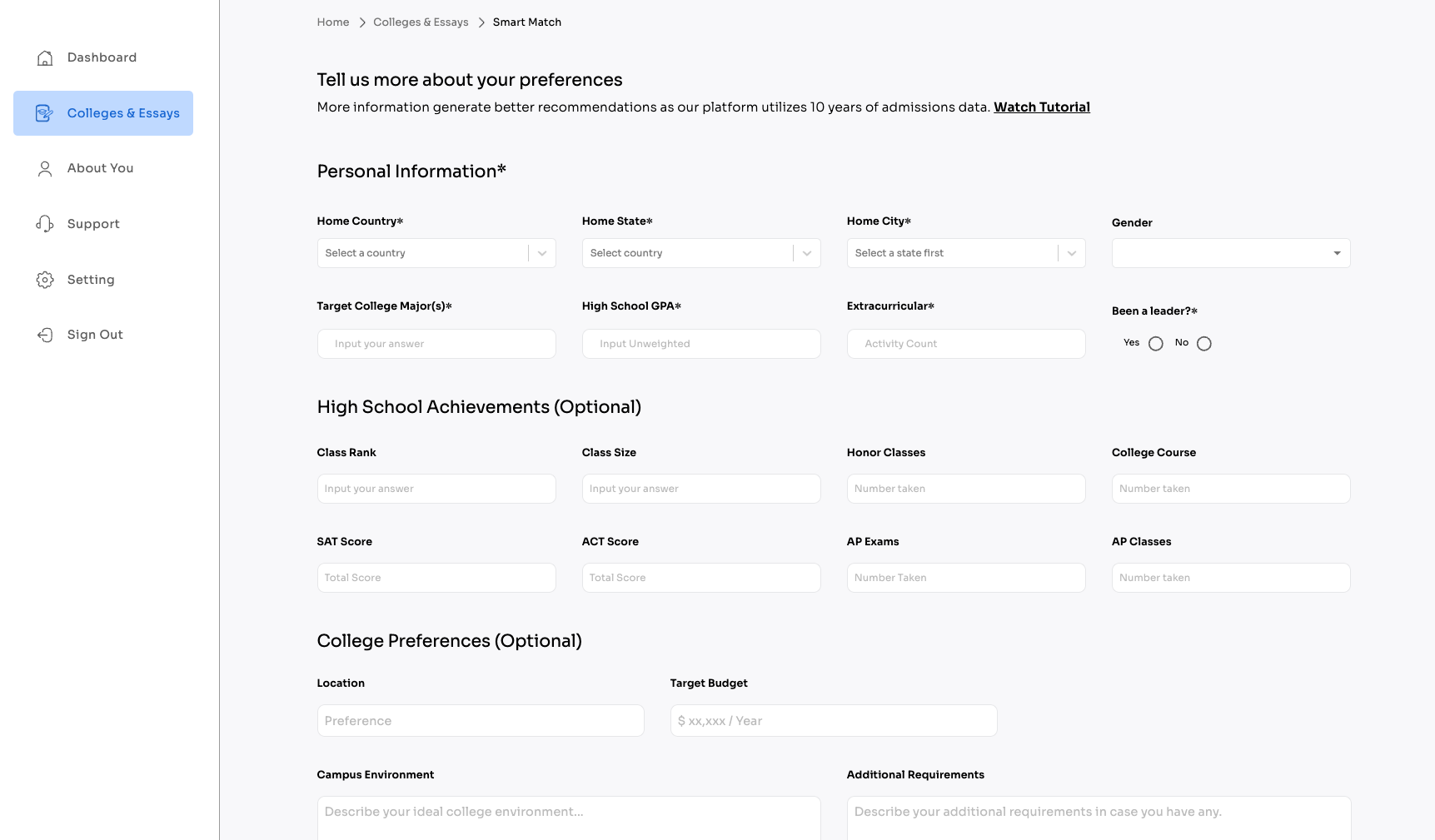Select No for Been a leader
The width and height of the screenshot is (1435, 840).
(1203, 344)
